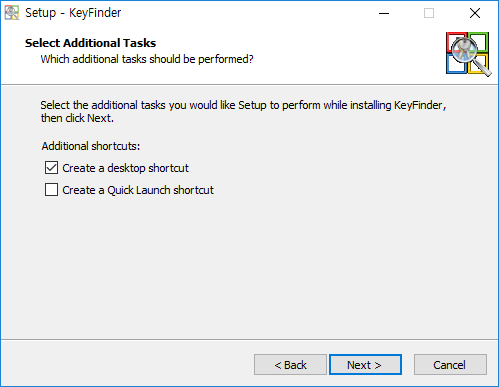Click the grayed-out maximize window button
Image resolution: width=499 pixels, height=387 pixels.
[429, 13]
